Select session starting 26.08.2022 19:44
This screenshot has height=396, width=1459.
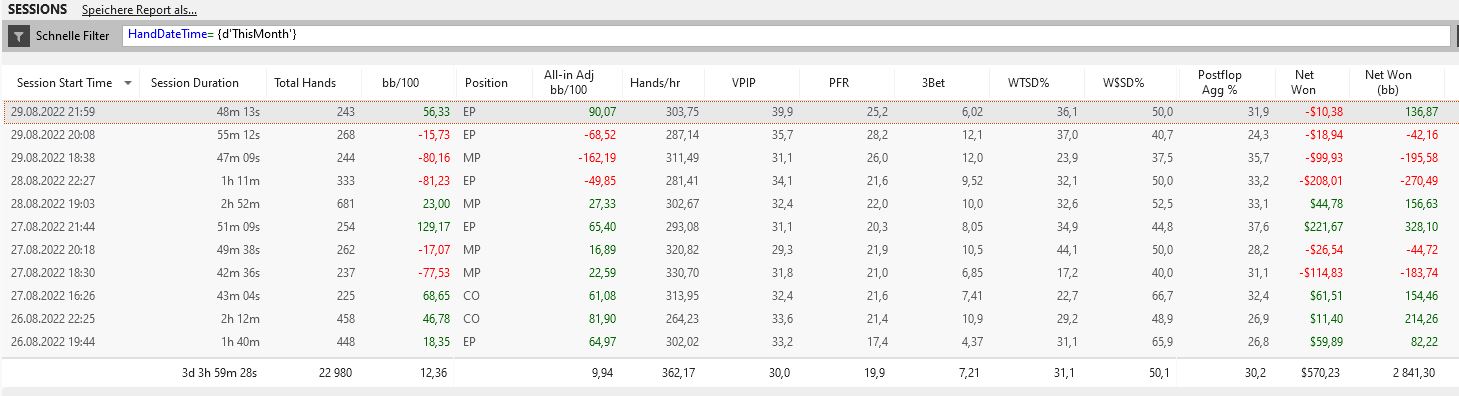[729, 342]
